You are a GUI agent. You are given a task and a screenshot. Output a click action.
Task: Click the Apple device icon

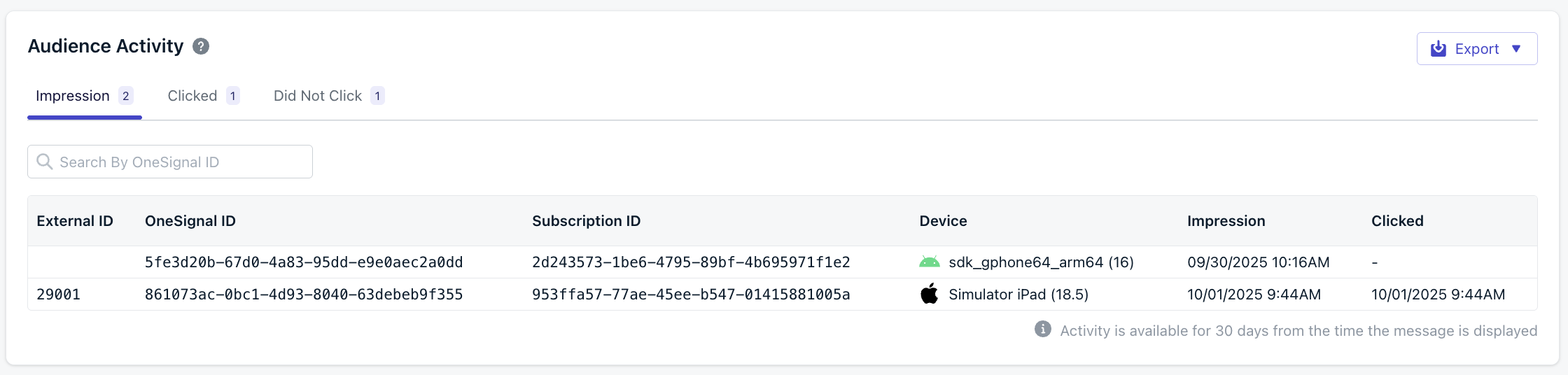(929, 295)
